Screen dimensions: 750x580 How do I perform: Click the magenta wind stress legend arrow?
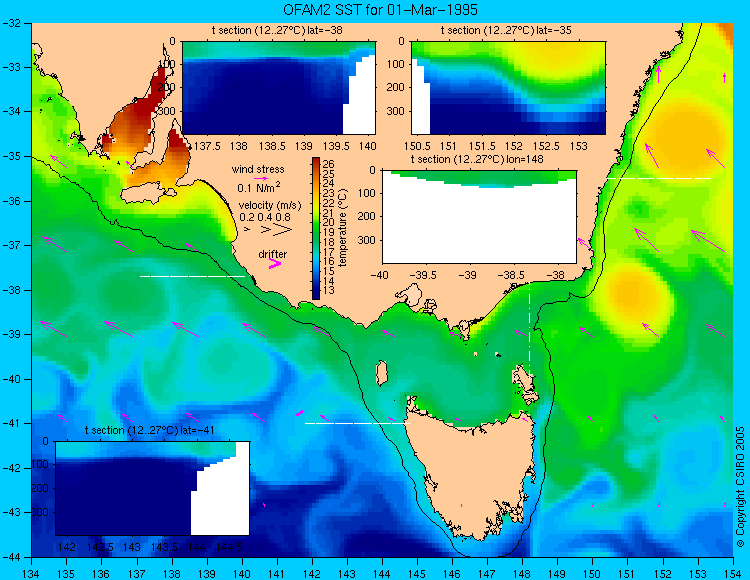pyautogui.click(x=262, y=178)
